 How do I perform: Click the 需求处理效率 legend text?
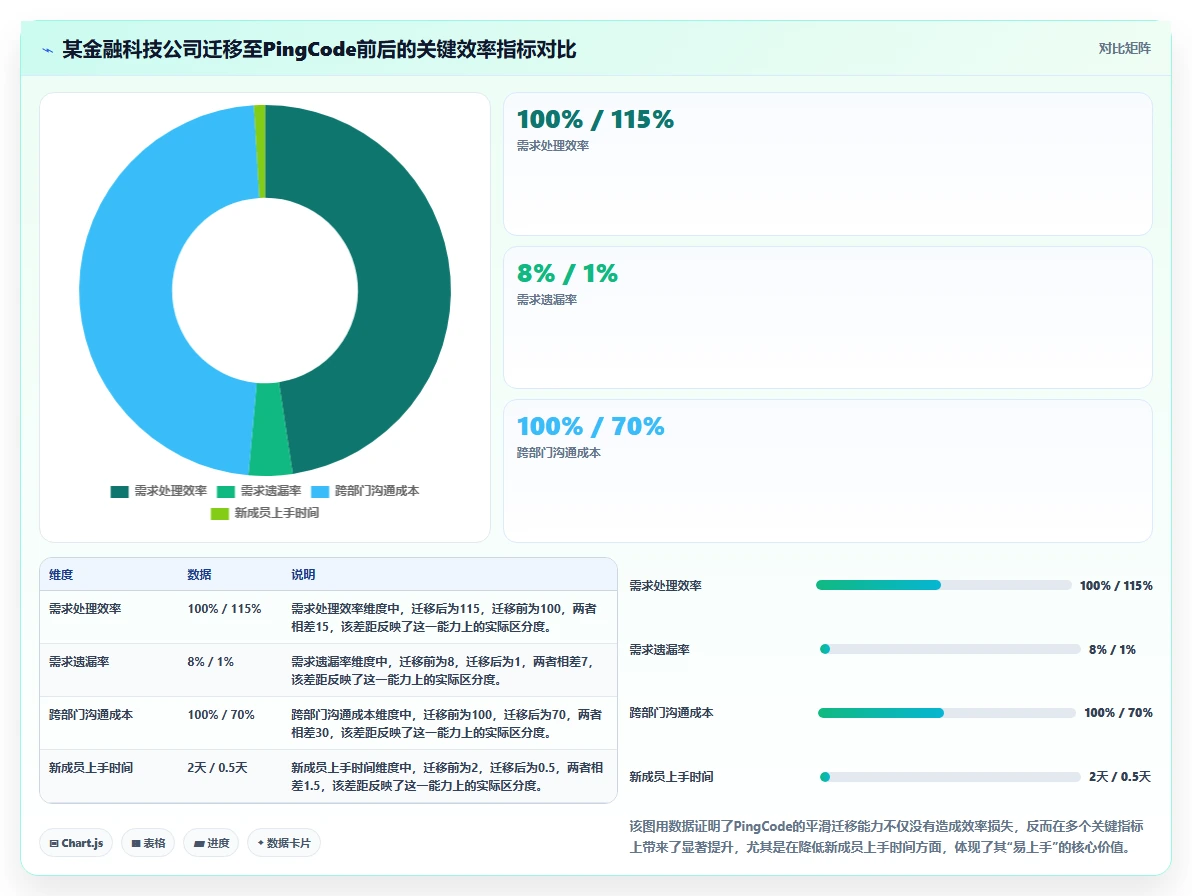170,491
